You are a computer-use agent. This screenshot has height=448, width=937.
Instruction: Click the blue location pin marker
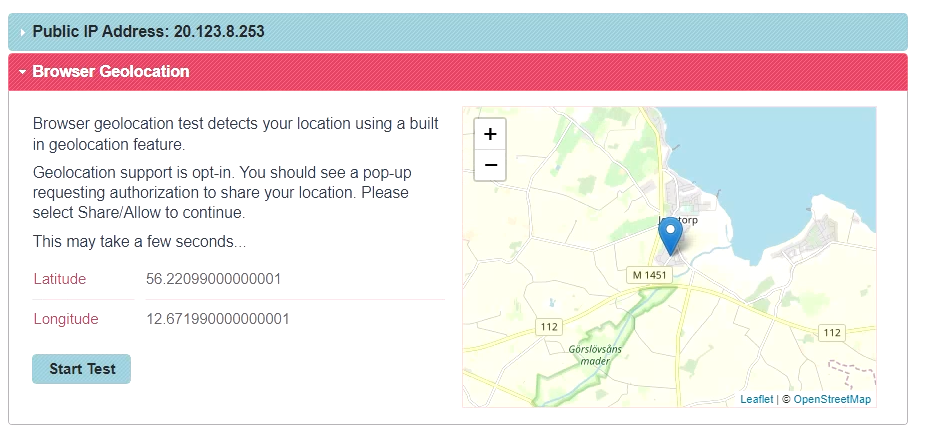(670, 237)
